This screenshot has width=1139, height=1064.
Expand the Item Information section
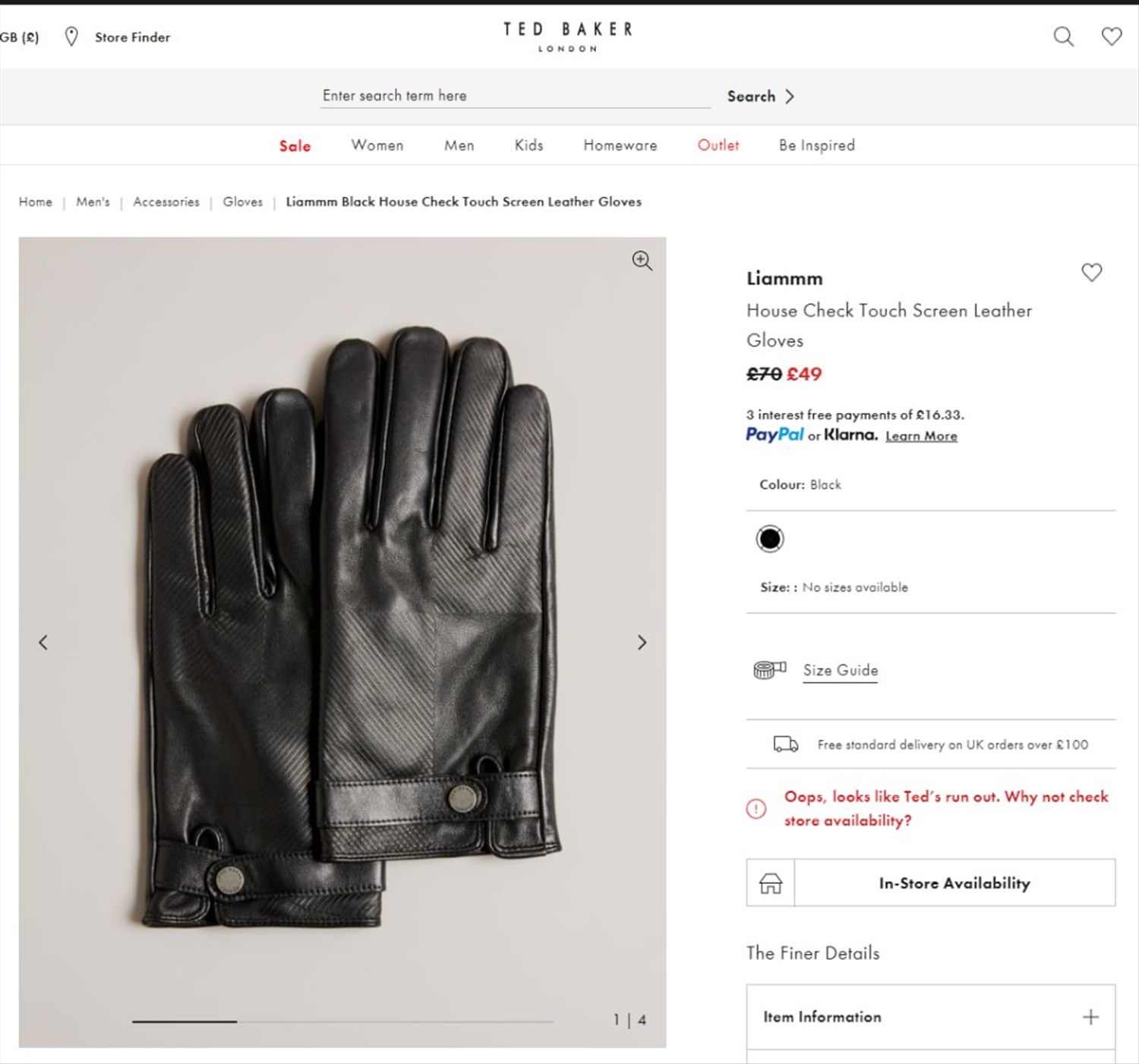point(931,1017)
